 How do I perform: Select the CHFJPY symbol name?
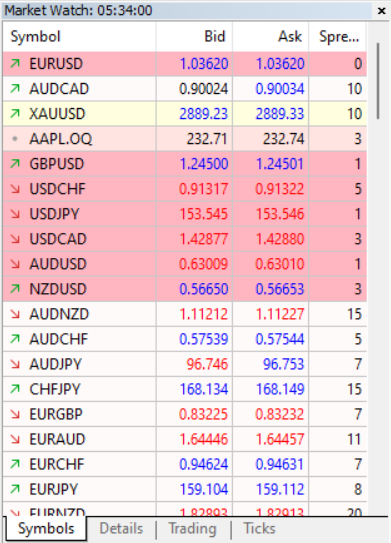tap(55, 389)
